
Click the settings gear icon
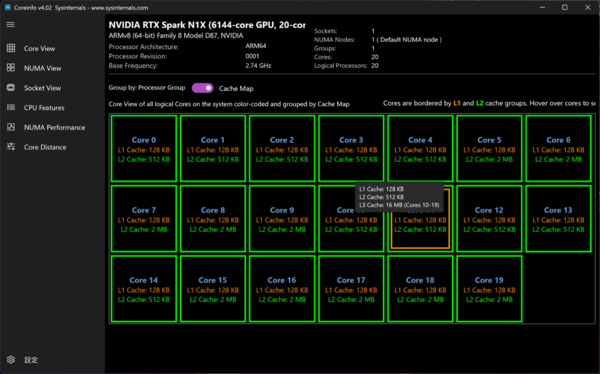pos(11,359)
